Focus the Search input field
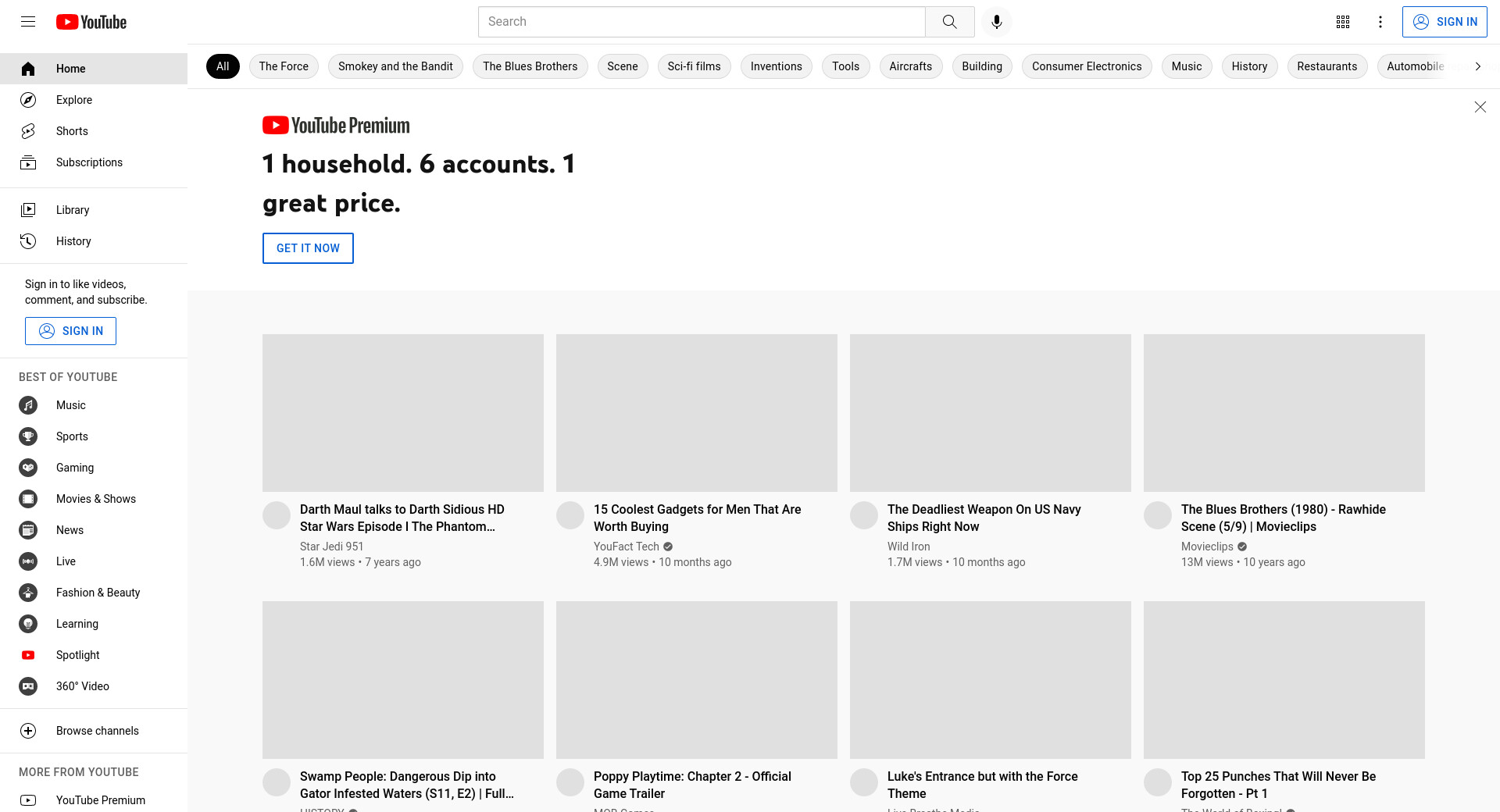Screen dimensions: 1500x812 click(702, 22)
